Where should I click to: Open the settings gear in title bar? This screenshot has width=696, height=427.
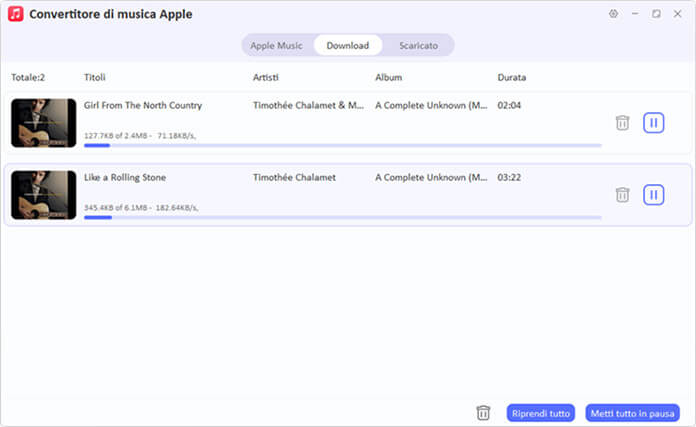613,14
